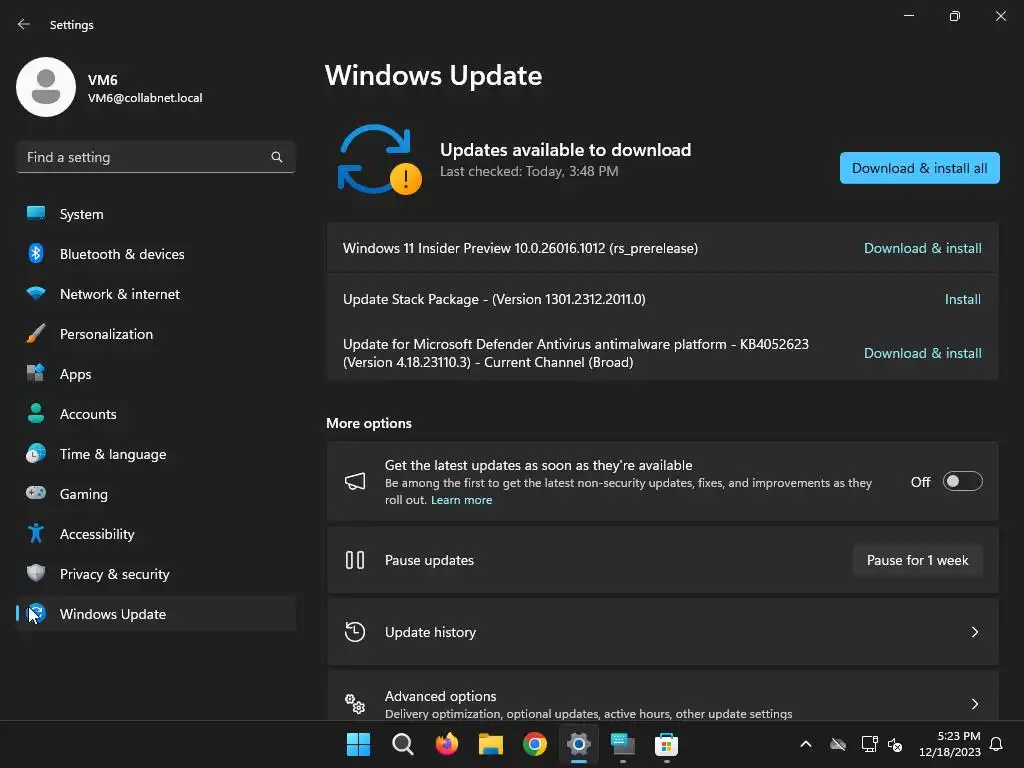
Task: Click the Network Wi-Fi icon in sidebar
Action: 36,293
